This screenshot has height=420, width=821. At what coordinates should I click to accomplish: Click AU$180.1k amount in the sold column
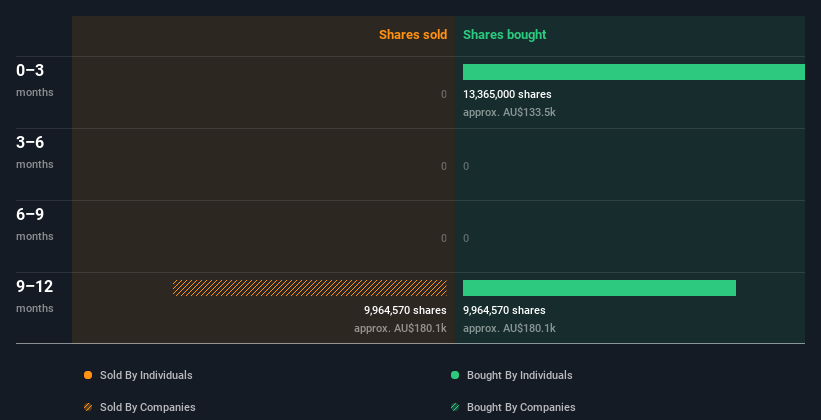[400, 328]
